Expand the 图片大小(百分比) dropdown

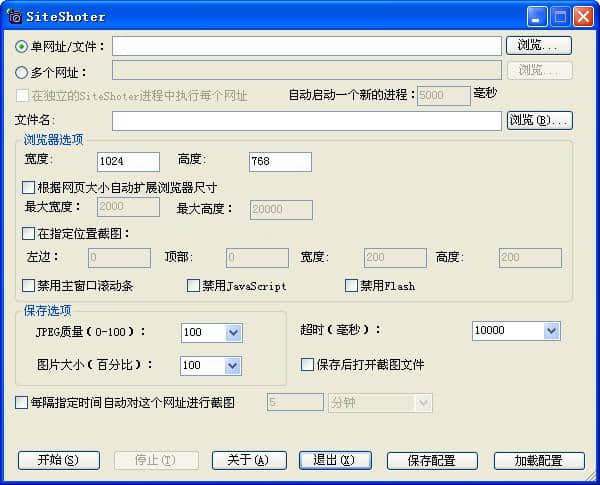point(233,366)
